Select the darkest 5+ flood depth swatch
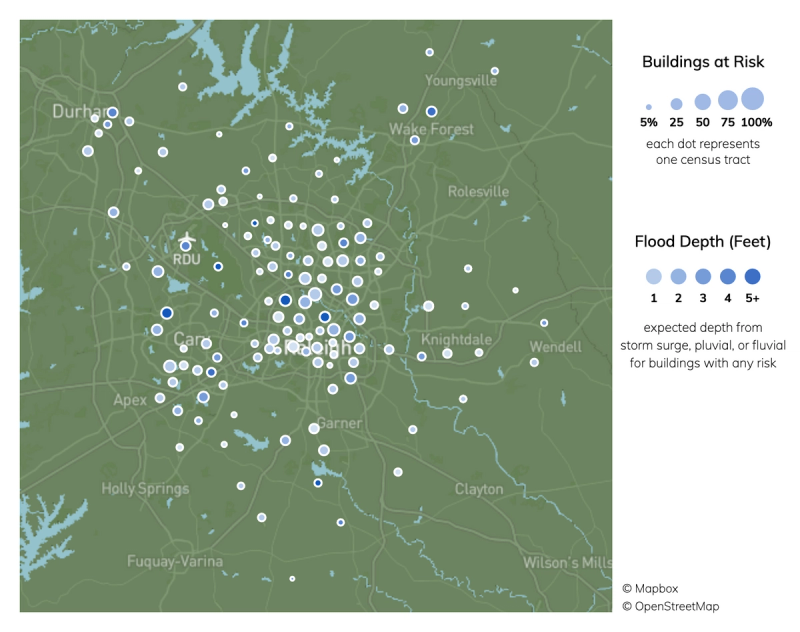This screenshot has width=800, height=632. coord(753,276)
